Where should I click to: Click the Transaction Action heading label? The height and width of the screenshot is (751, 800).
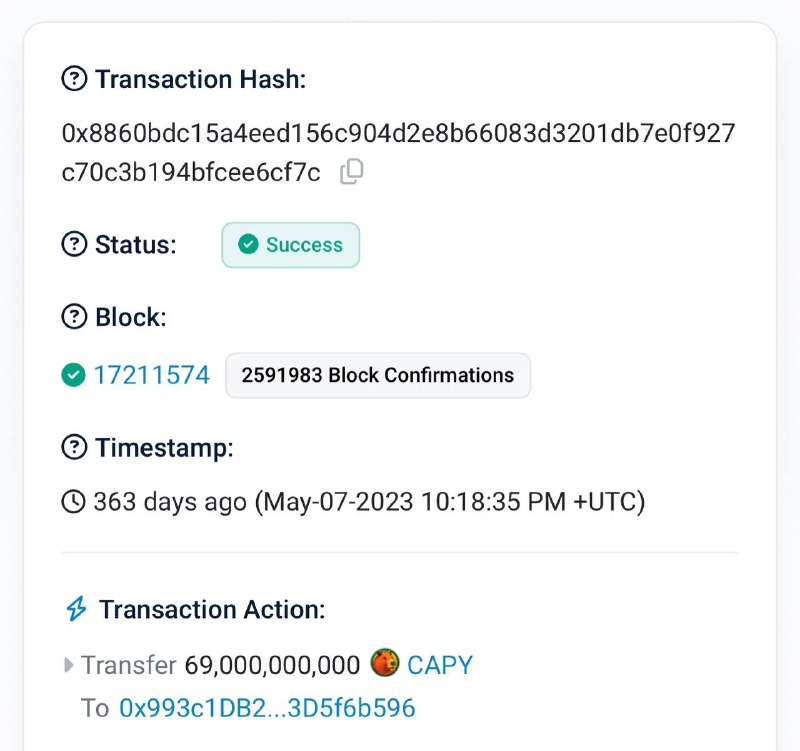(212, 609)
